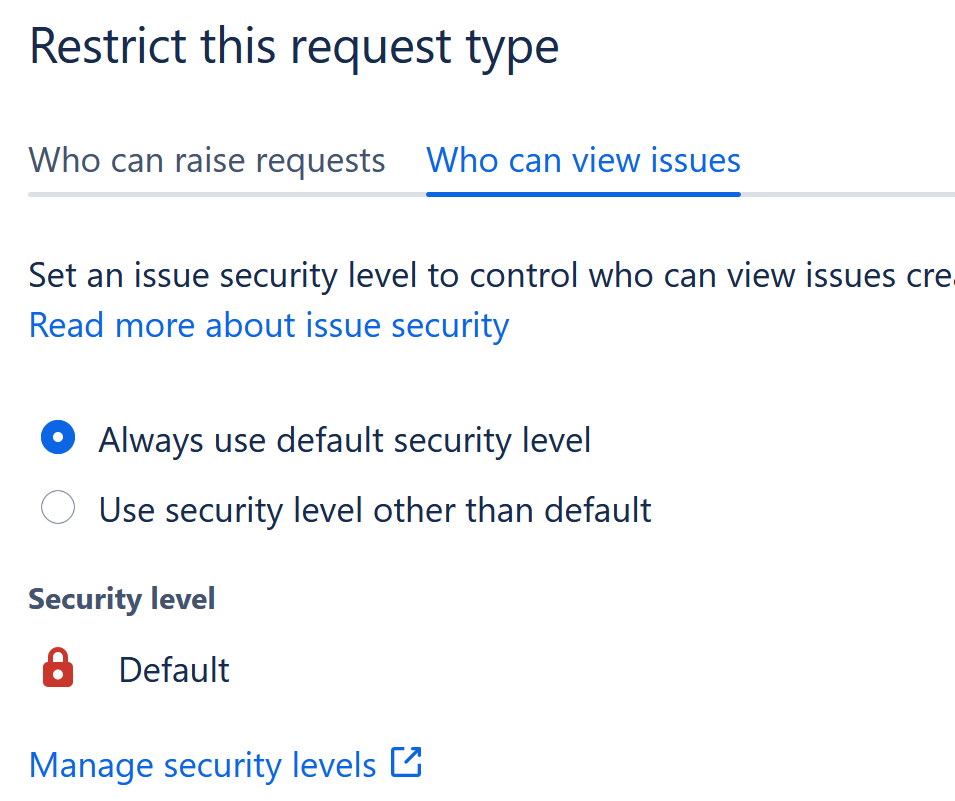The height and width of the screenshot is (801, 955).
Task: Click the 'Restrict this request type' title
Action: [x=294, y=47]
